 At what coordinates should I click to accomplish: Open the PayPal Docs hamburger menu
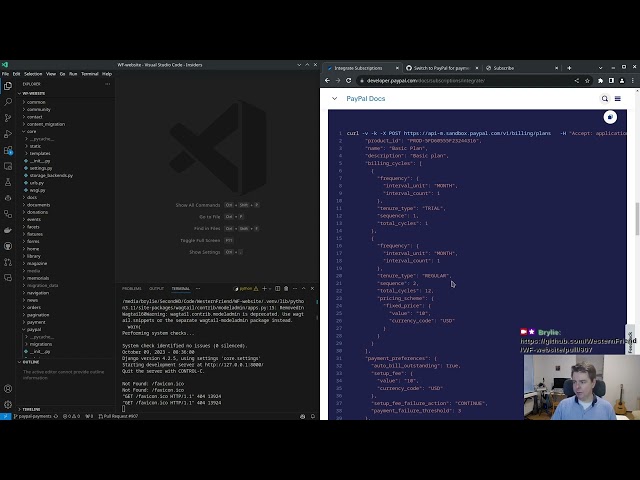pos(618,98)
